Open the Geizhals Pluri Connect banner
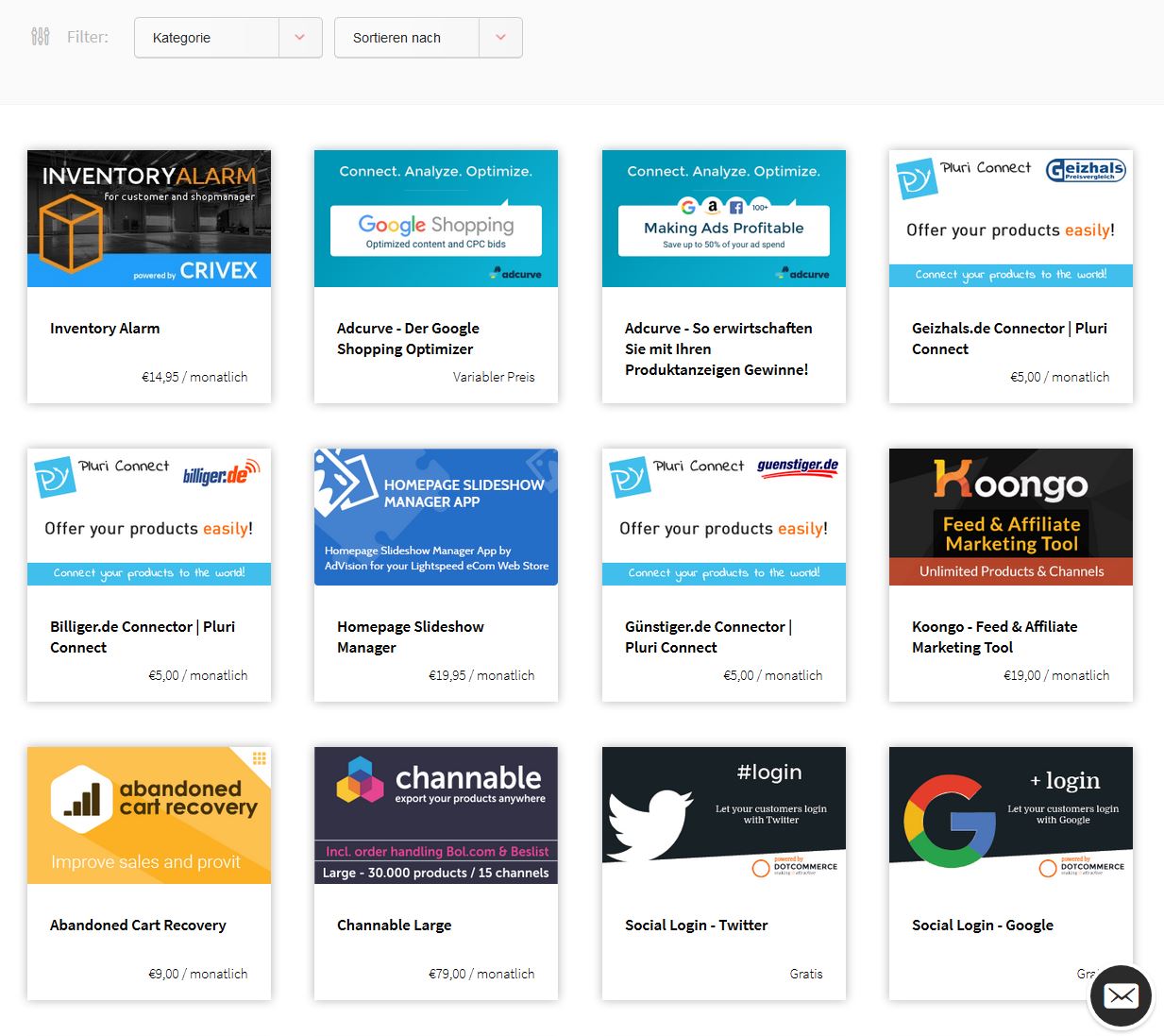Image resolution: width=1164 pixels, height=1036 pixels. [x=1011, y=218]
